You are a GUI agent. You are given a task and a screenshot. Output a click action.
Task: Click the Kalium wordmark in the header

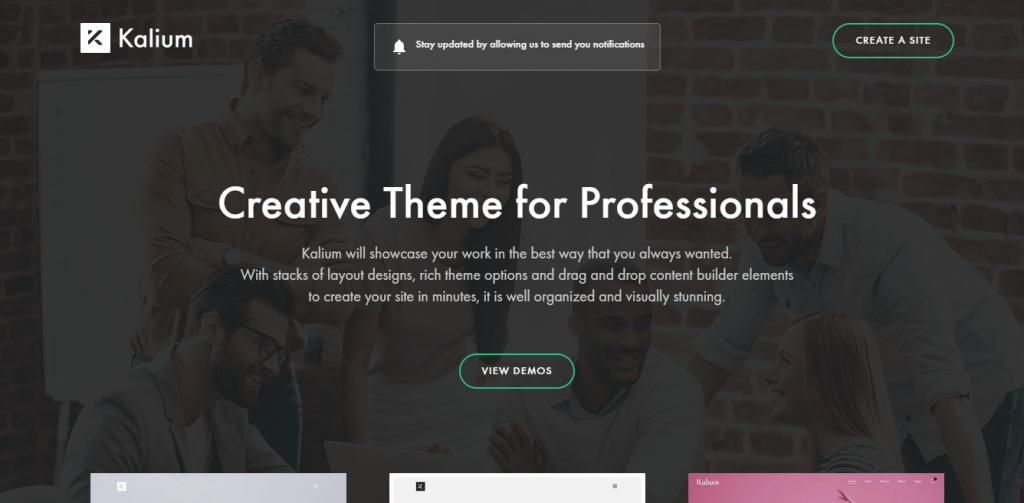155,39
